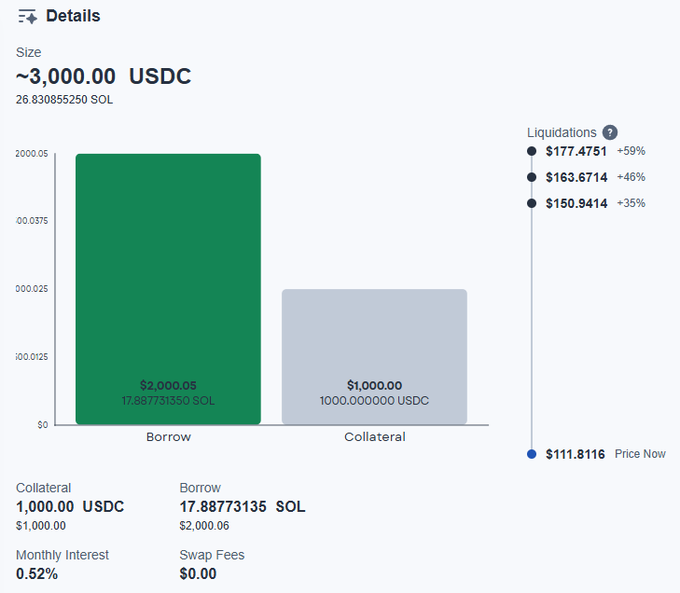
Task: Click the green Borrow bar in chart
Action: pos(168,289)
